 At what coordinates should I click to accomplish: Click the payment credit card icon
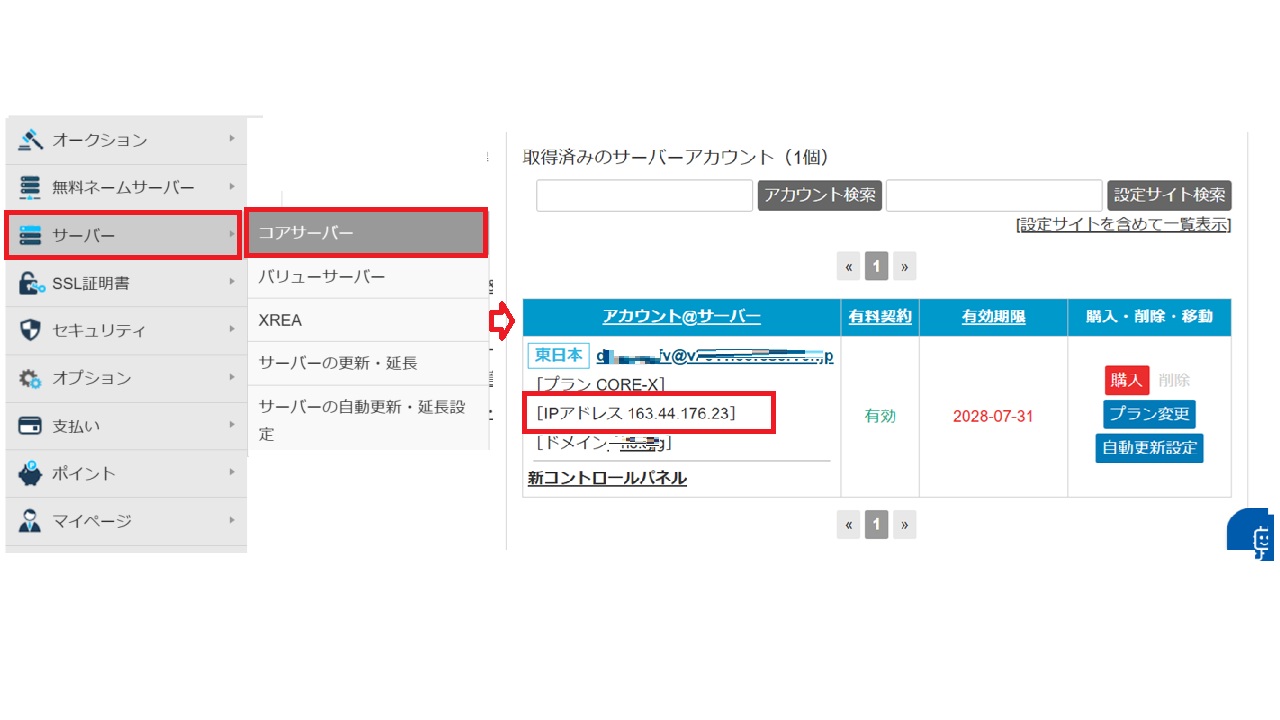(30, 426)
